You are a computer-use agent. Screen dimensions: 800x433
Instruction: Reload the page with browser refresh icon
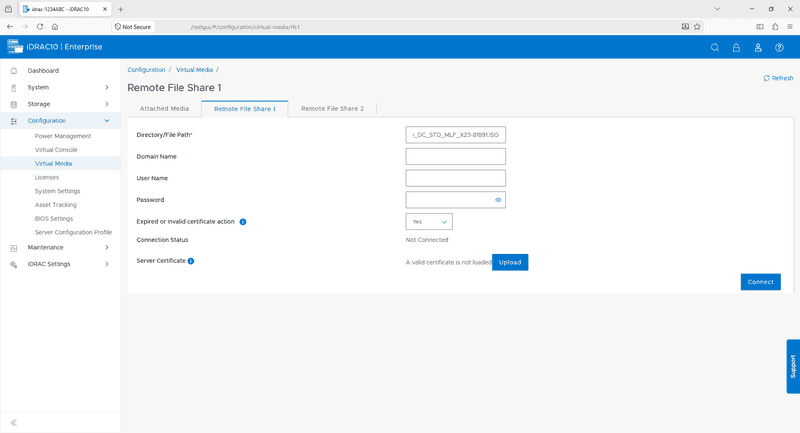coord(40,27)
